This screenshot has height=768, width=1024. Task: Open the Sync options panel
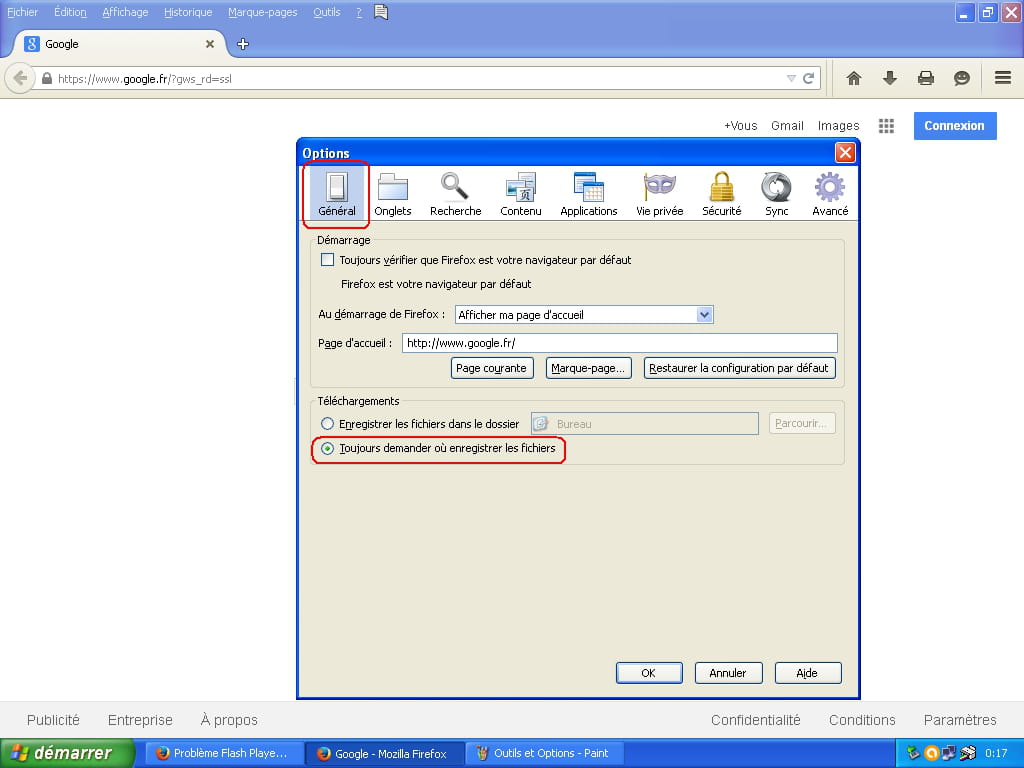pyautogui.click(x=776, y=193)
